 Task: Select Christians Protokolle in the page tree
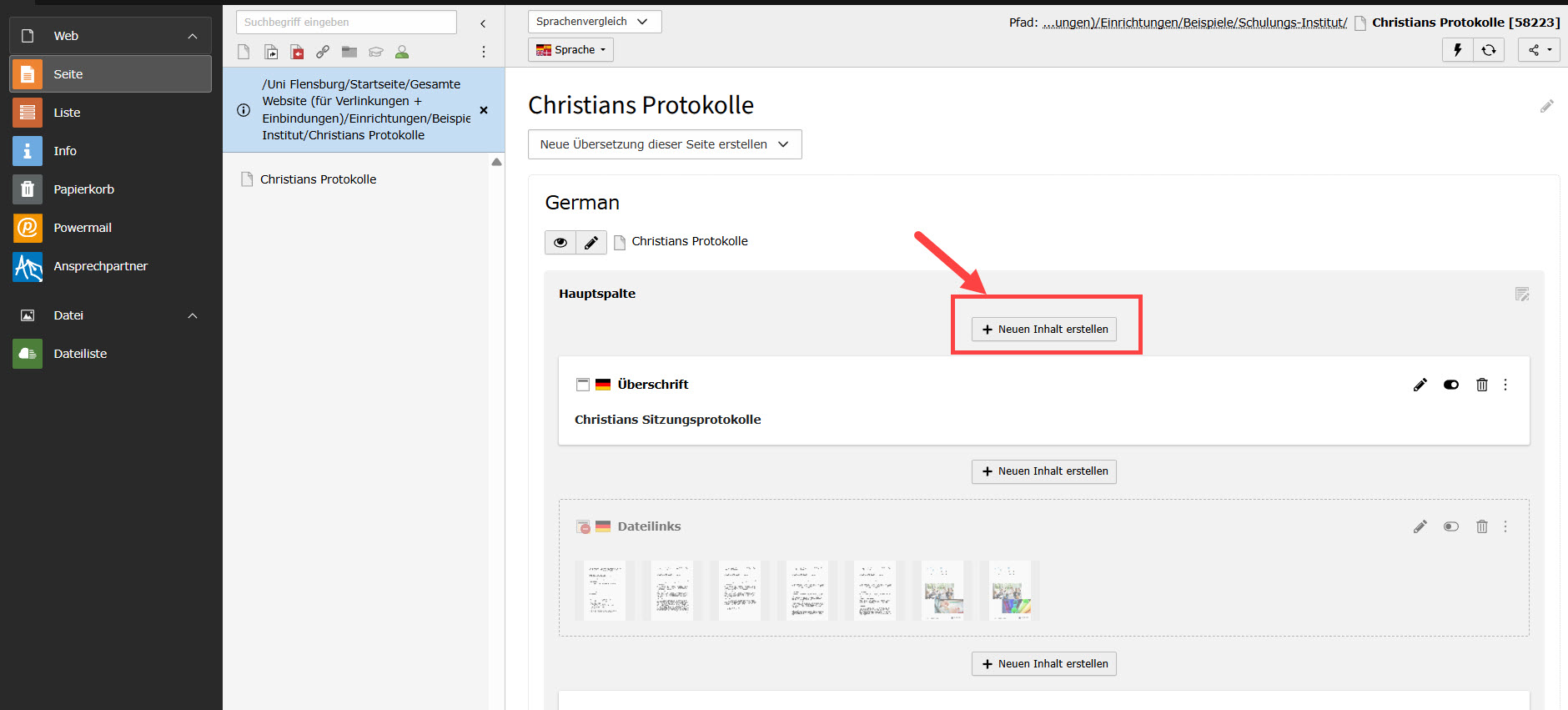point(318,179)
